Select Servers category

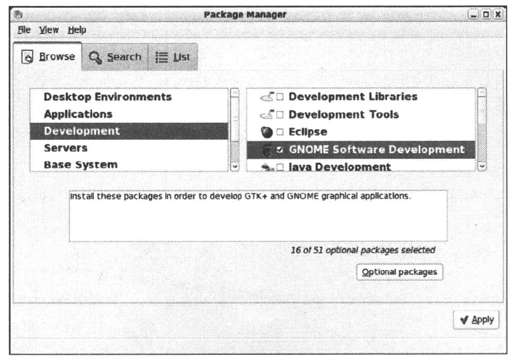(x=129, y=148)
